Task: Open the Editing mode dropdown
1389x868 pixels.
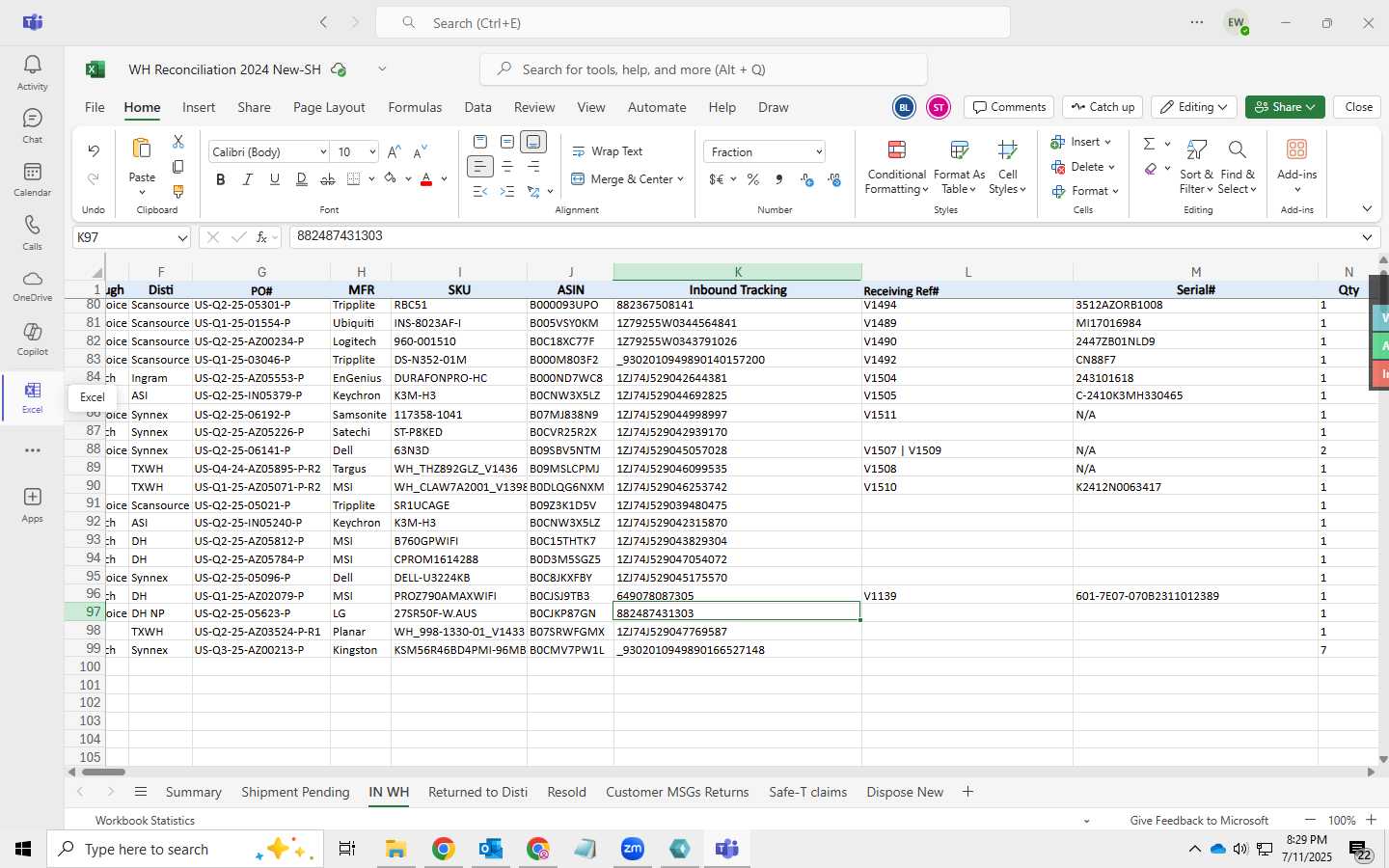Action: click(1194, 107)
